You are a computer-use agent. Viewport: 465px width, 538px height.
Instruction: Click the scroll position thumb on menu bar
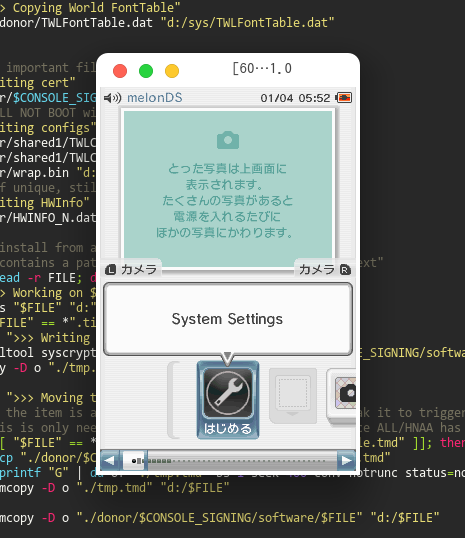[x=134, y=460]
